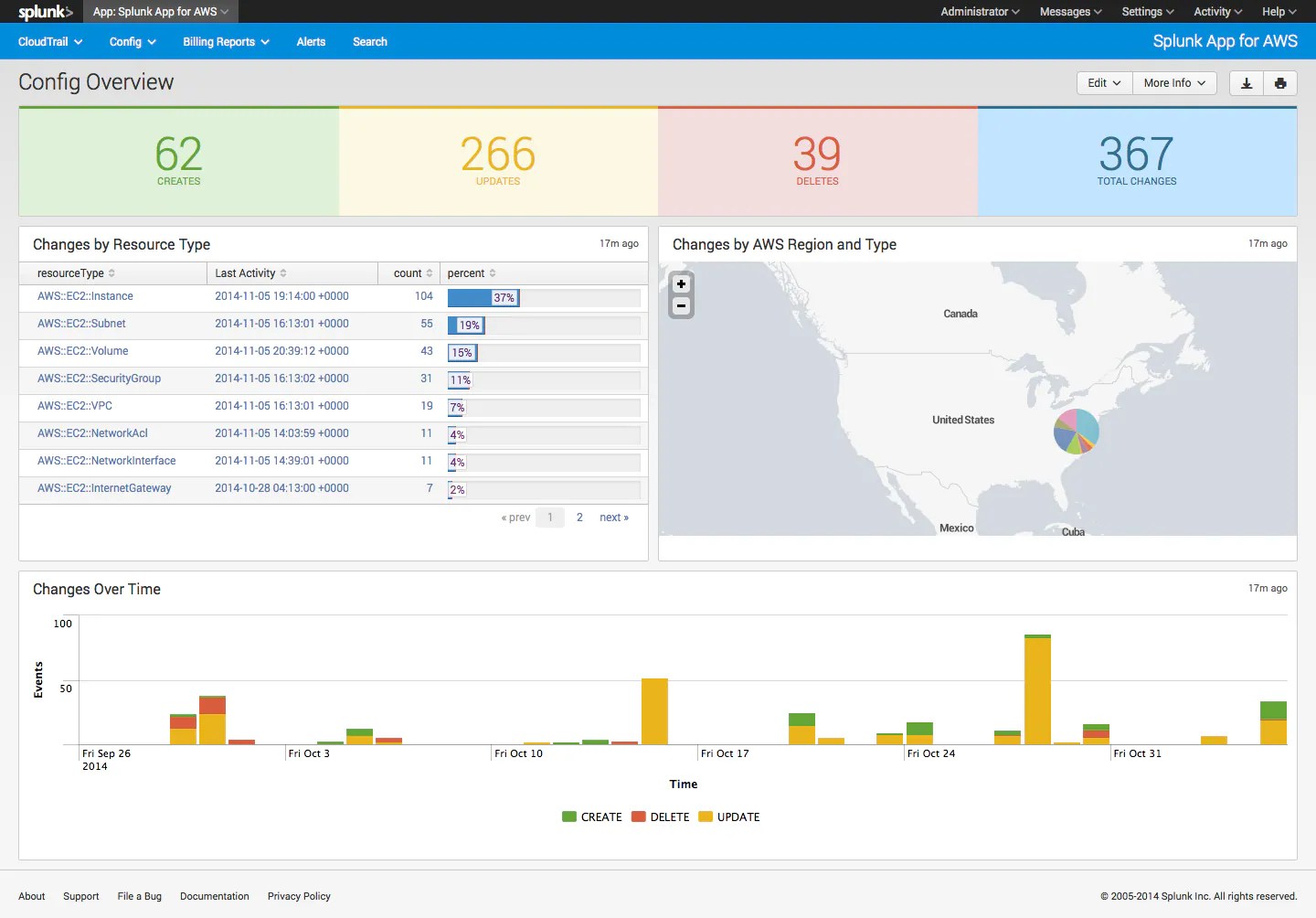This screenshot has width=1316, height=918.
Task: Print the dashboard using the printer icon
Action: [x=1280, y=83]
